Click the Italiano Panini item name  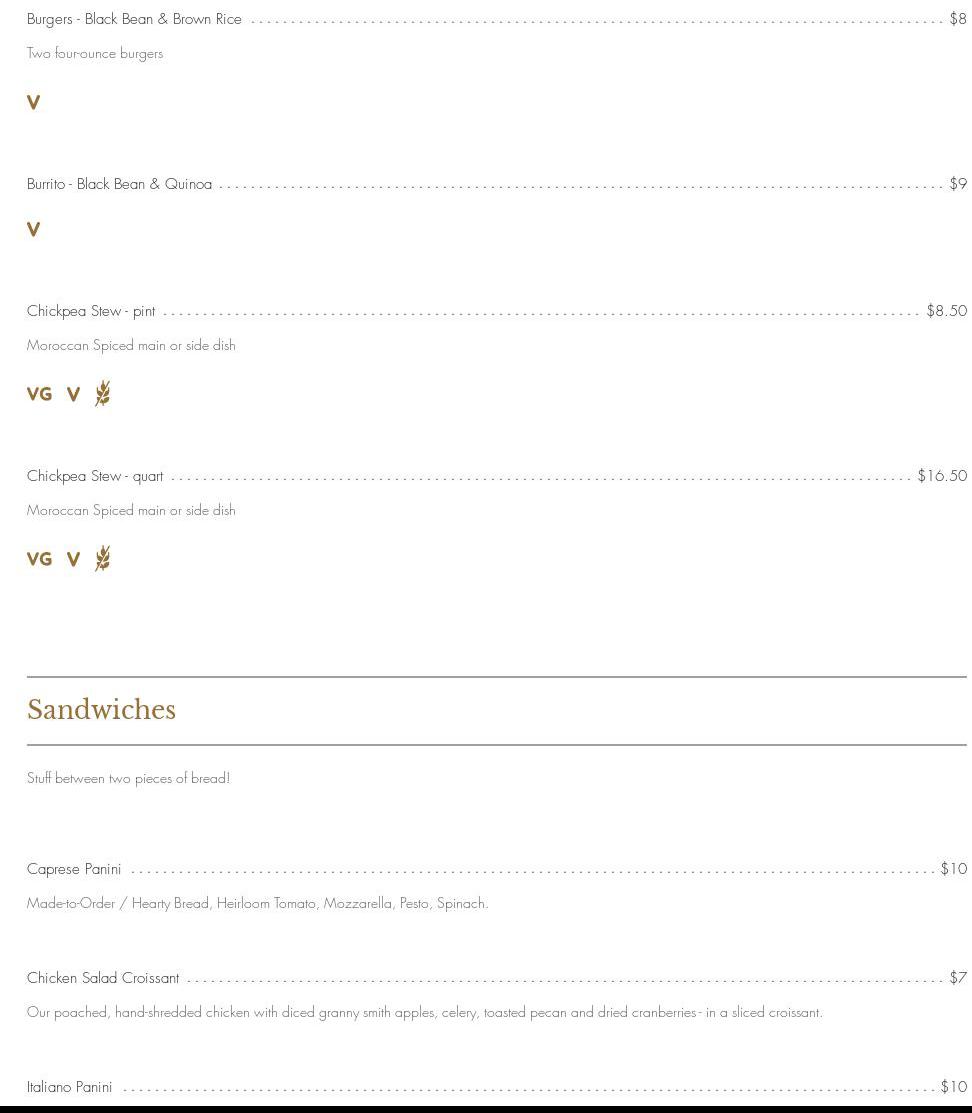click(x=69, y=1087)
